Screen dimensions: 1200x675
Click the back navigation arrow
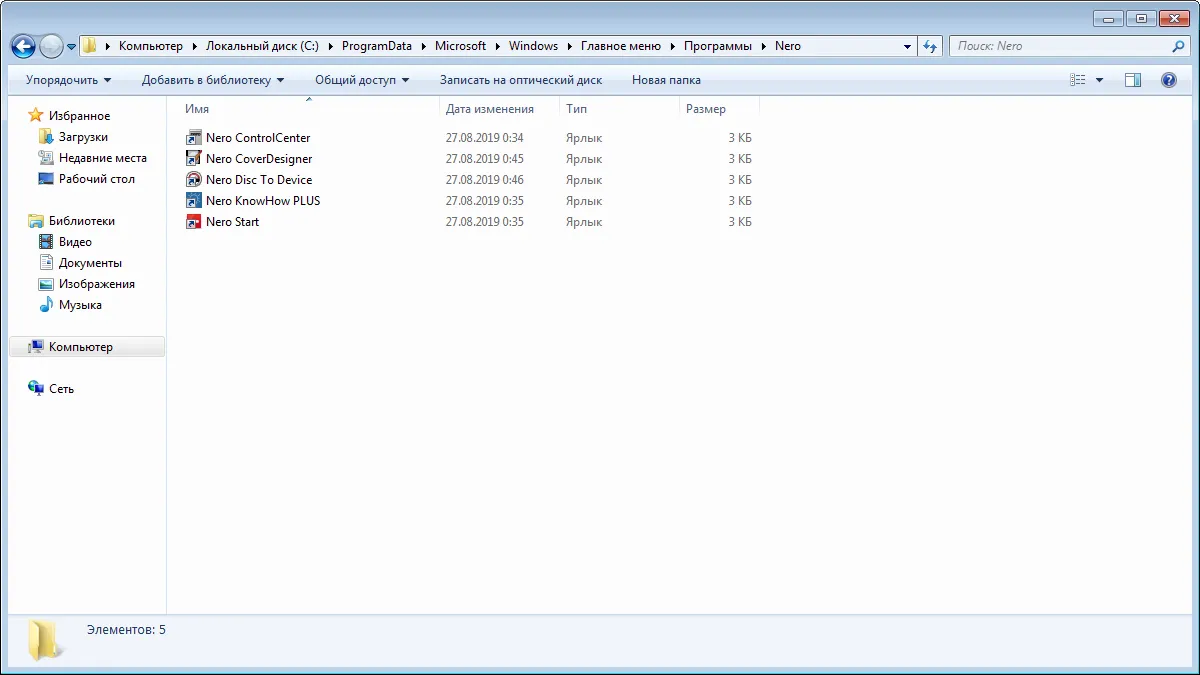coord(23,46)
